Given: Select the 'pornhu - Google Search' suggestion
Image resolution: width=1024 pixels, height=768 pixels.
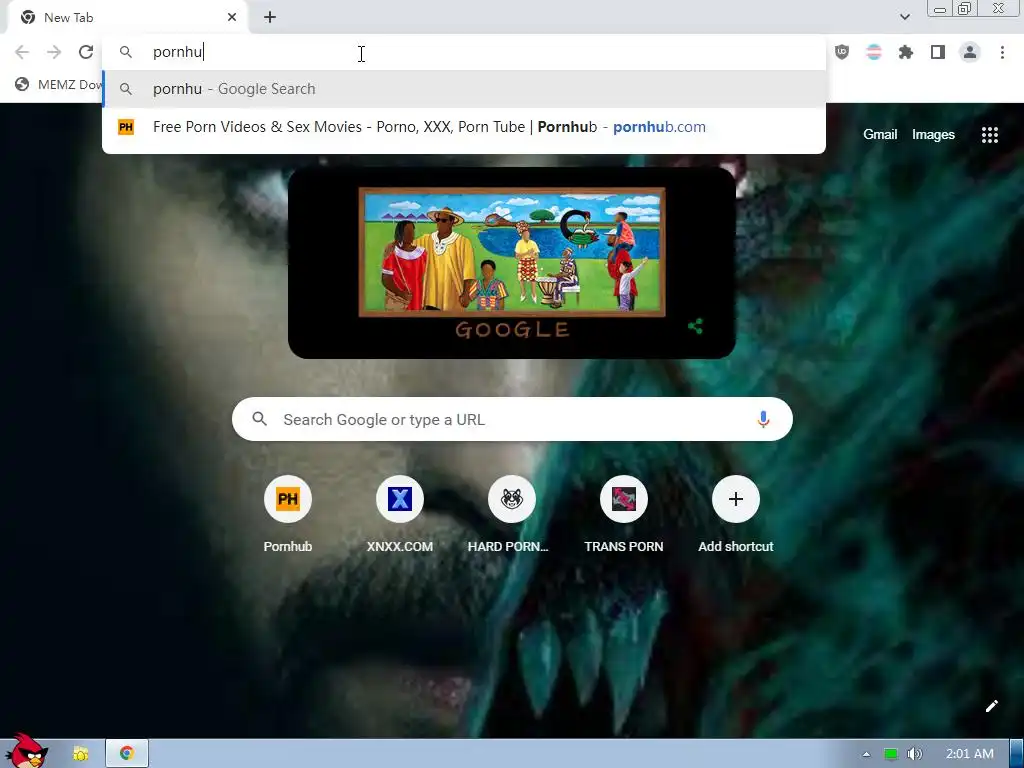Looking at the screenshot, I should [464, 89].
